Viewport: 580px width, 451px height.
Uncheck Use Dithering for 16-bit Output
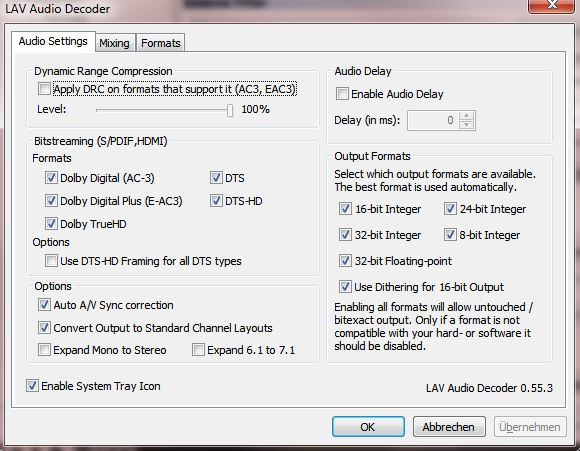pos(345,287)
